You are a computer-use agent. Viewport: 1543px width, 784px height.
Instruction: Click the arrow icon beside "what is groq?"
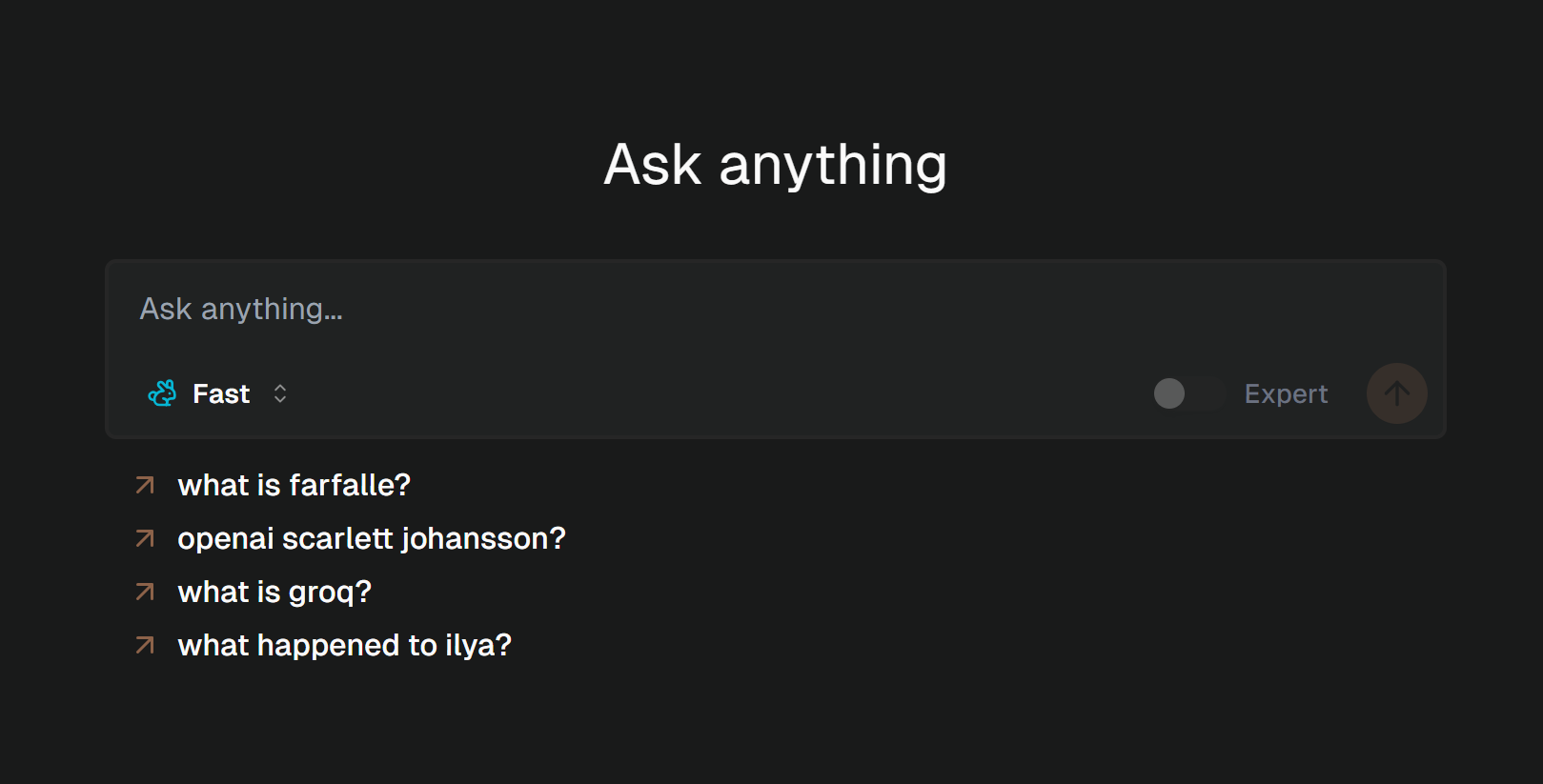(x=145, y=593)
